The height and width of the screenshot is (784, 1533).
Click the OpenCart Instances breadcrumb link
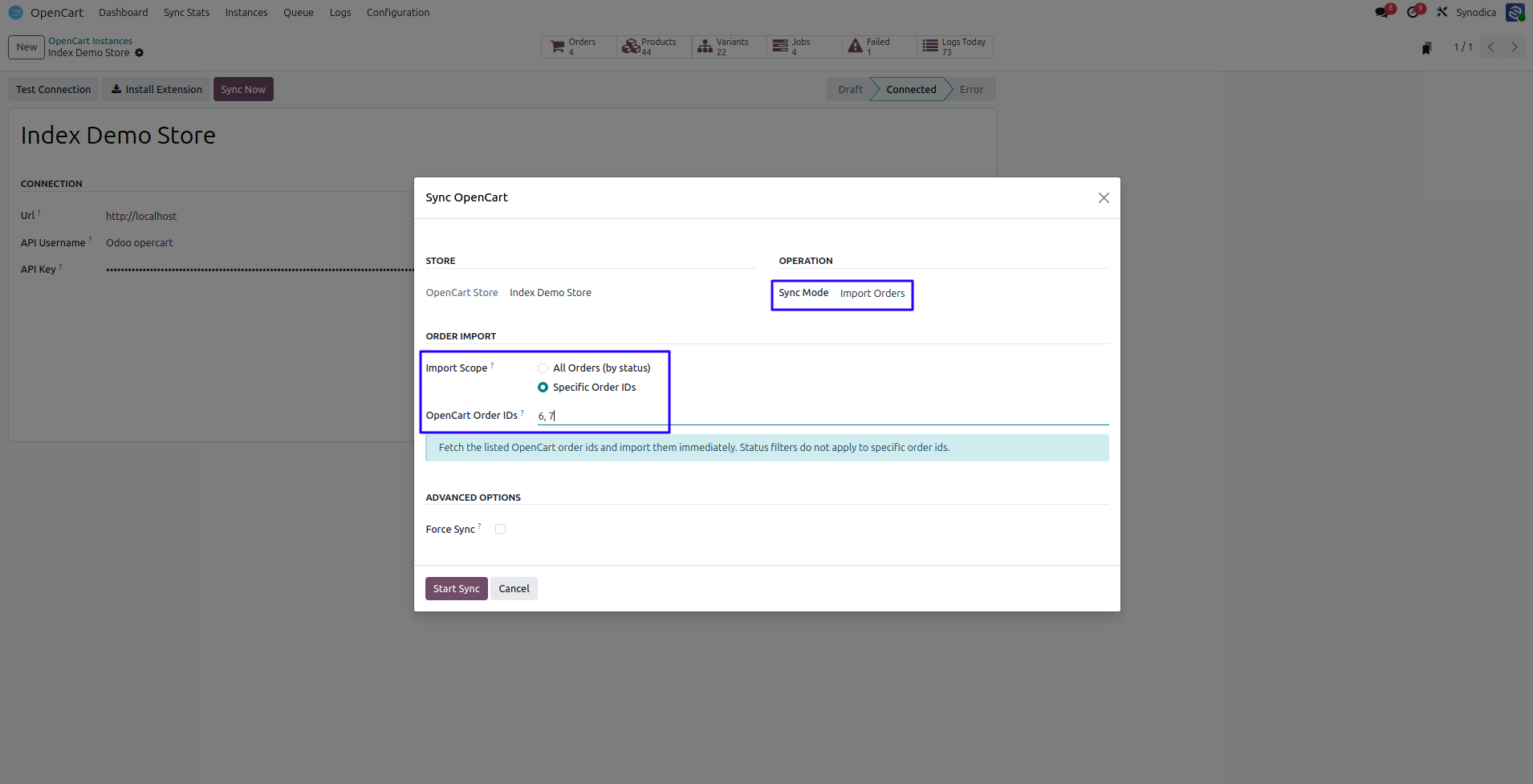click(90, 41)
